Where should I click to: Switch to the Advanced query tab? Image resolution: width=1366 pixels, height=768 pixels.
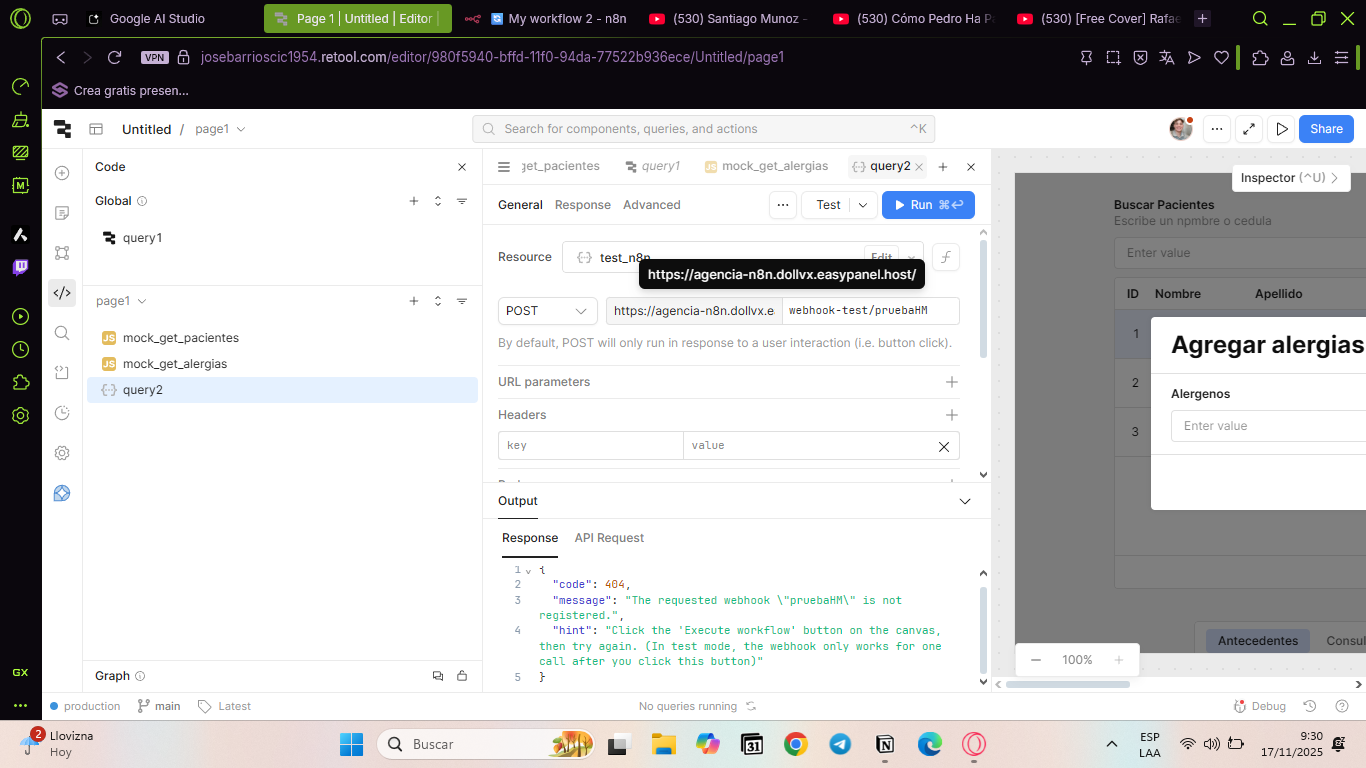click(x=651, y=205)
